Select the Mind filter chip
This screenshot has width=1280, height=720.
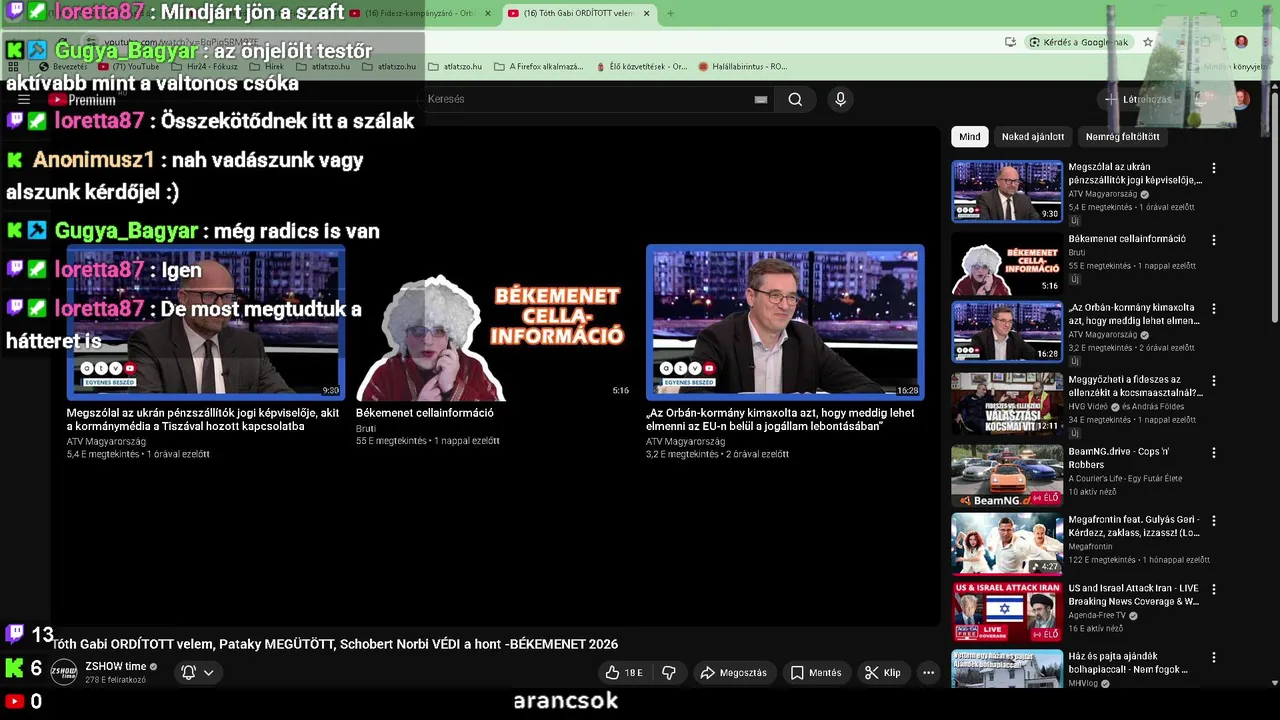970,136
